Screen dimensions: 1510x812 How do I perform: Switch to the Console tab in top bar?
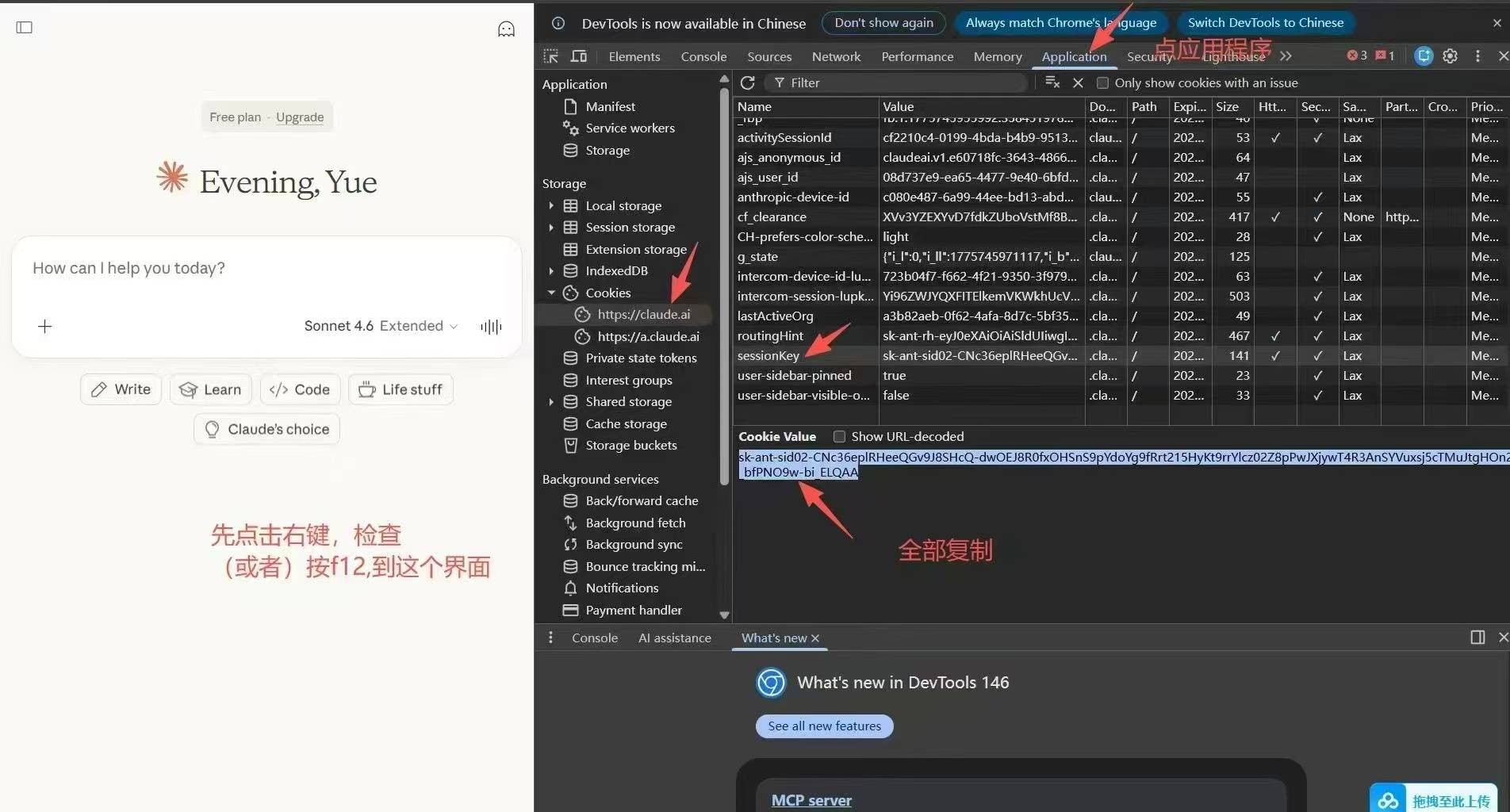[x=703, y=56]
